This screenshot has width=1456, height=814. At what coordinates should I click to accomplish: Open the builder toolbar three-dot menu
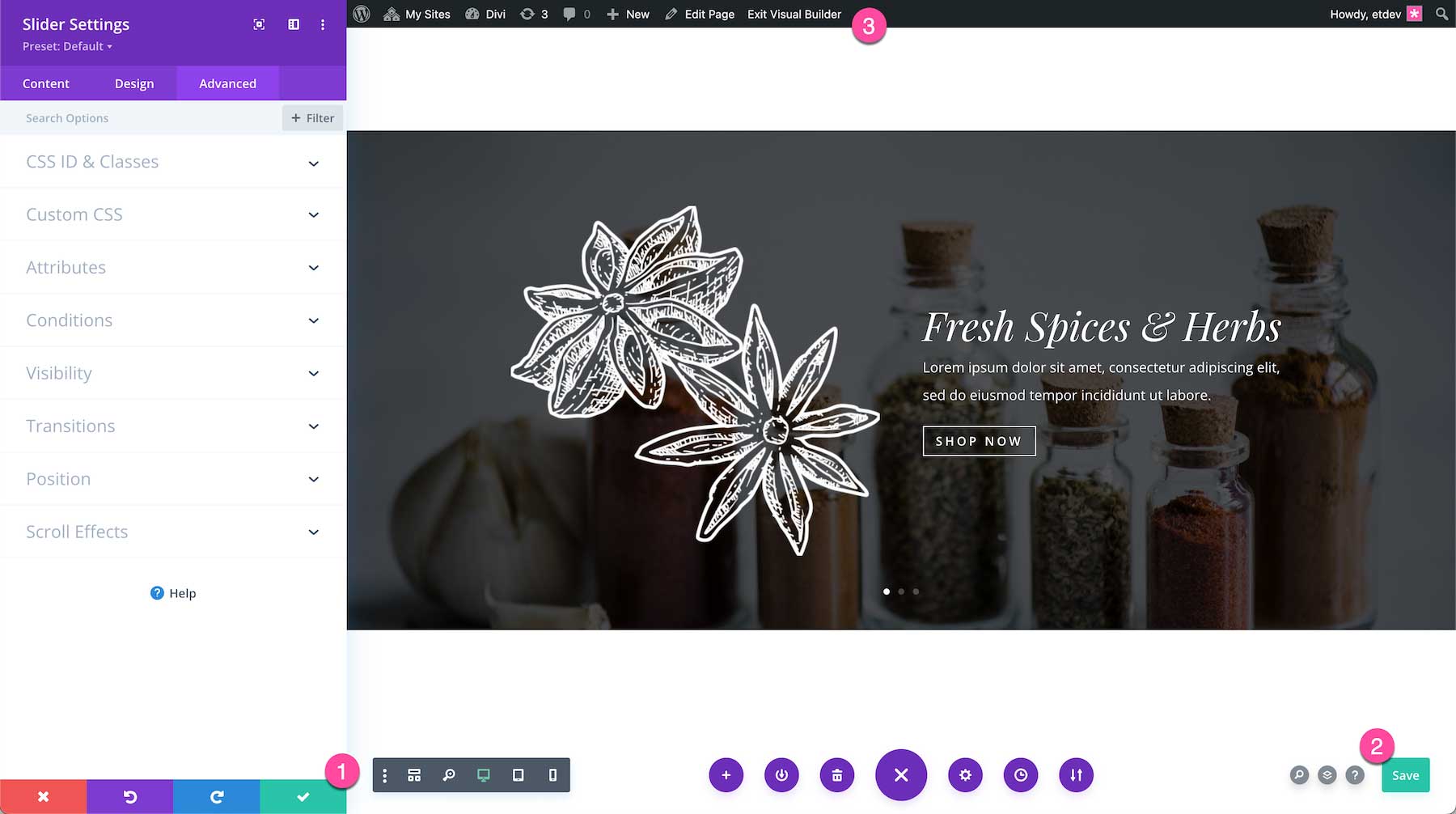click(x=384, y=775)
